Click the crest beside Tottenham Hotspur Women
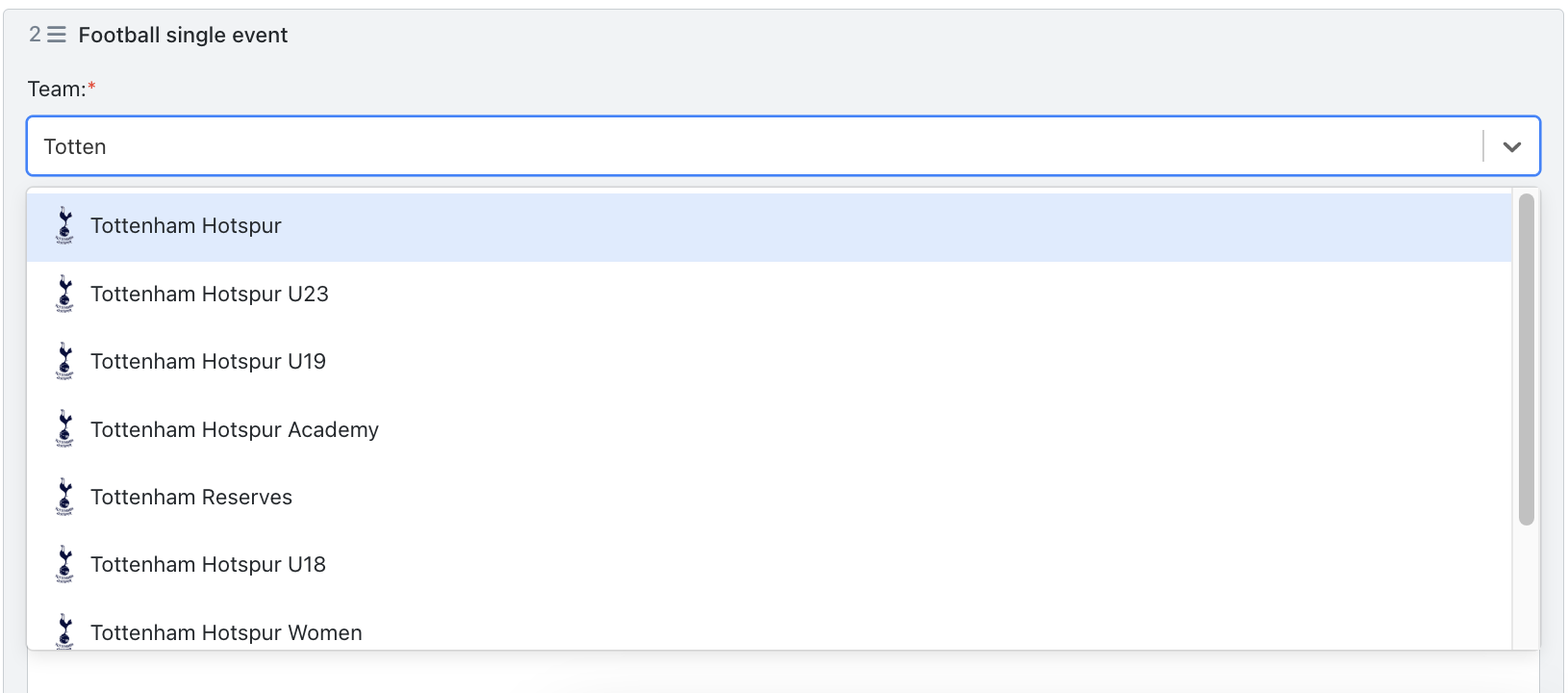 64,631
